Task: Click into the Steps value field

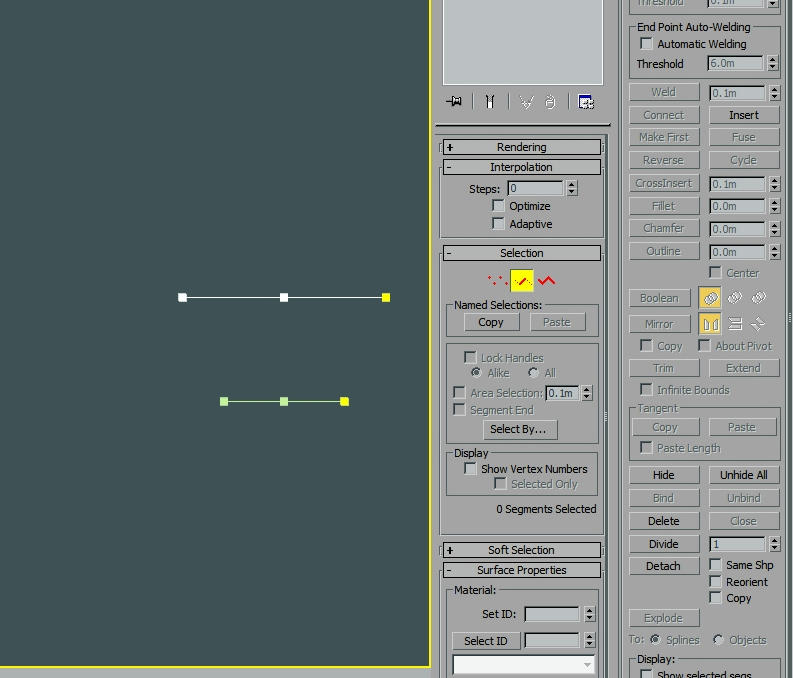Action: tap(535, 189)
